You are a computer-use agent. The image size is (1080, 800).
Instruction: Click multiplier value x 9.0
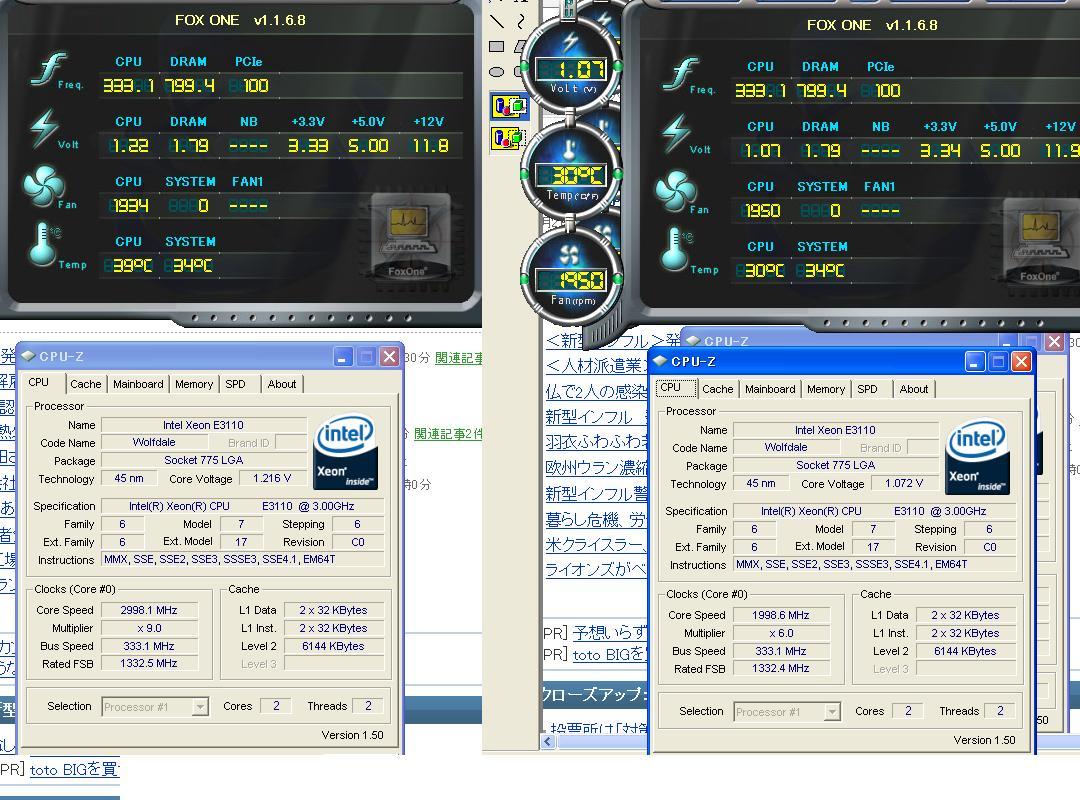149,628
